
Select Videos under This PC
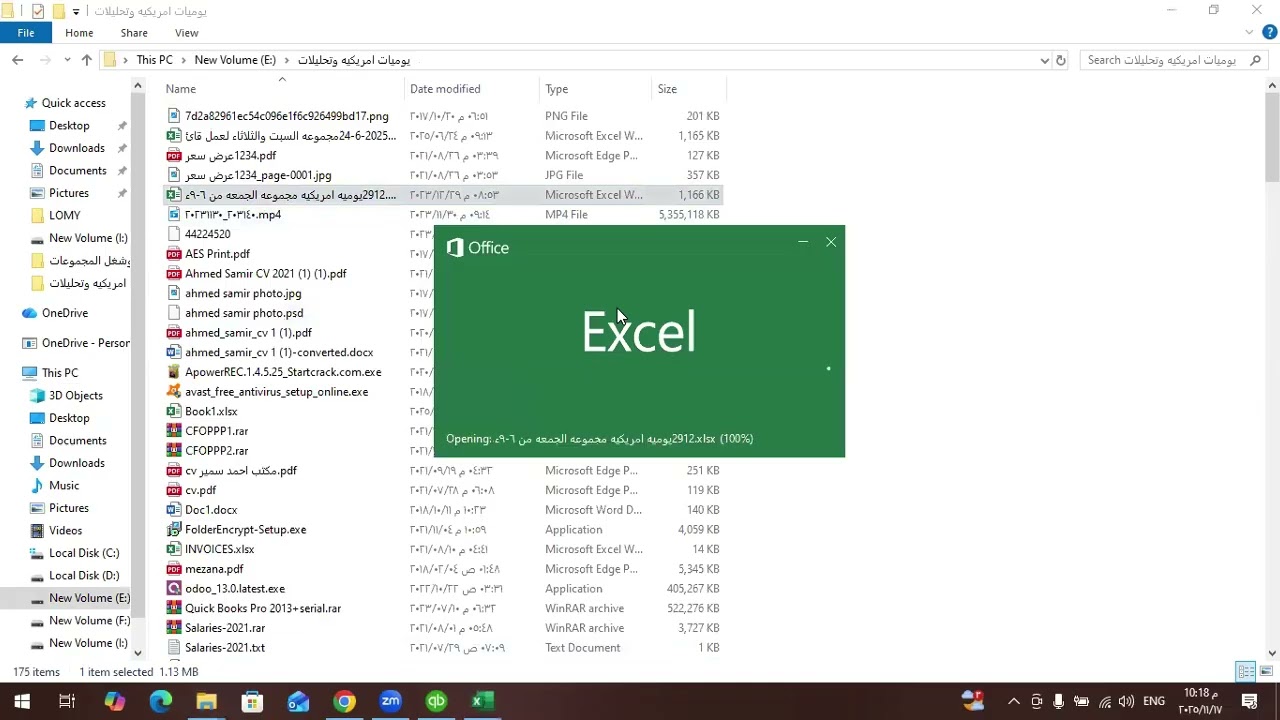point(65,530)
